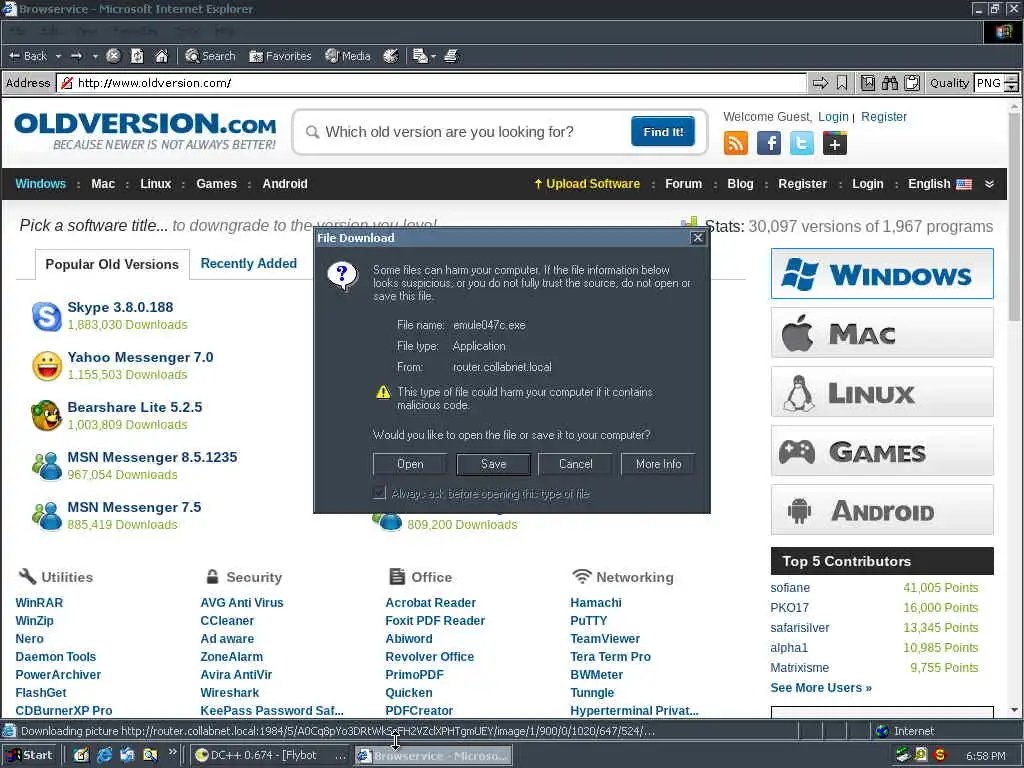Click the Windows category banner in the sidebar

point(882,274)
